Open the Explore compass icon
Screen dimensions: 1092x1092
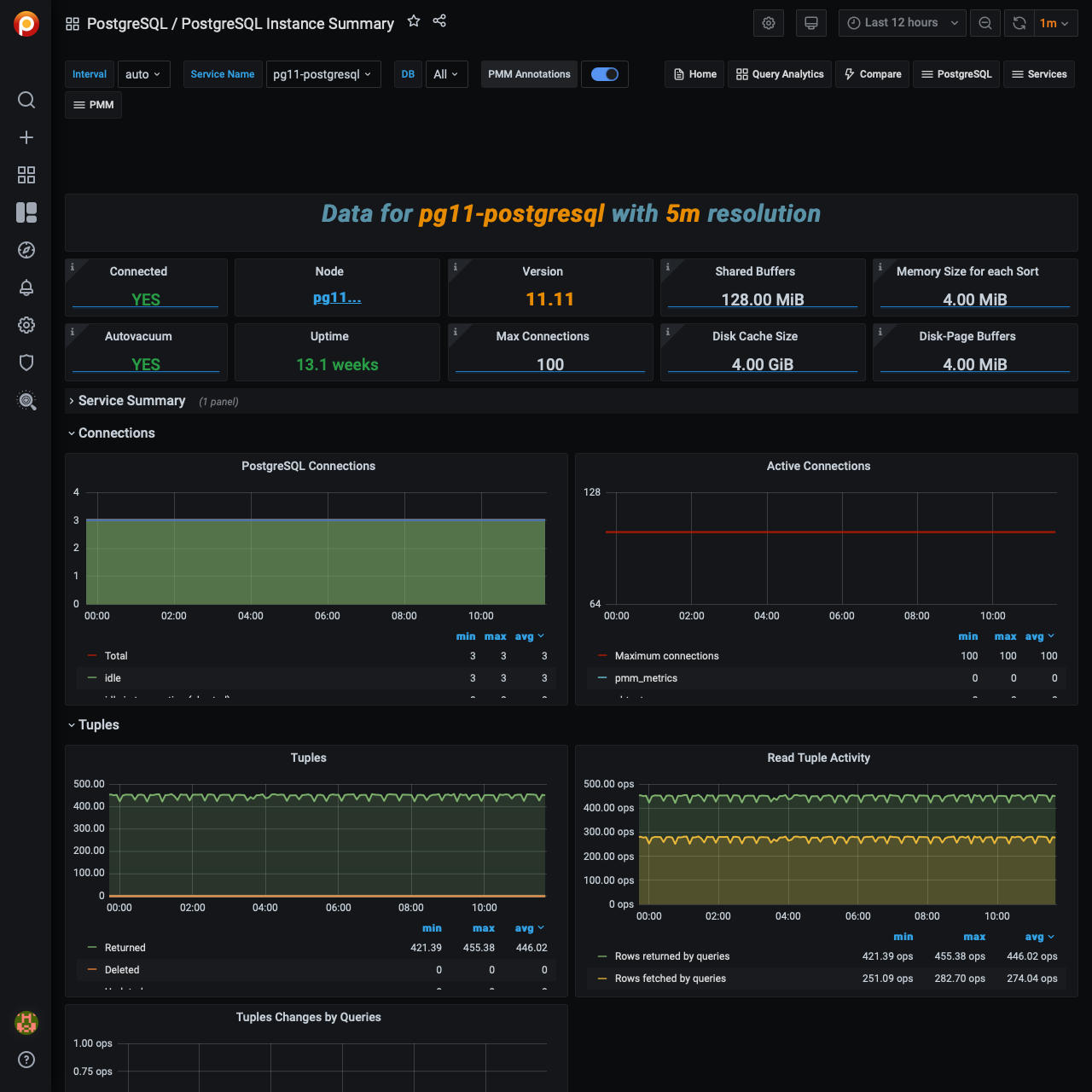[26, 250]
